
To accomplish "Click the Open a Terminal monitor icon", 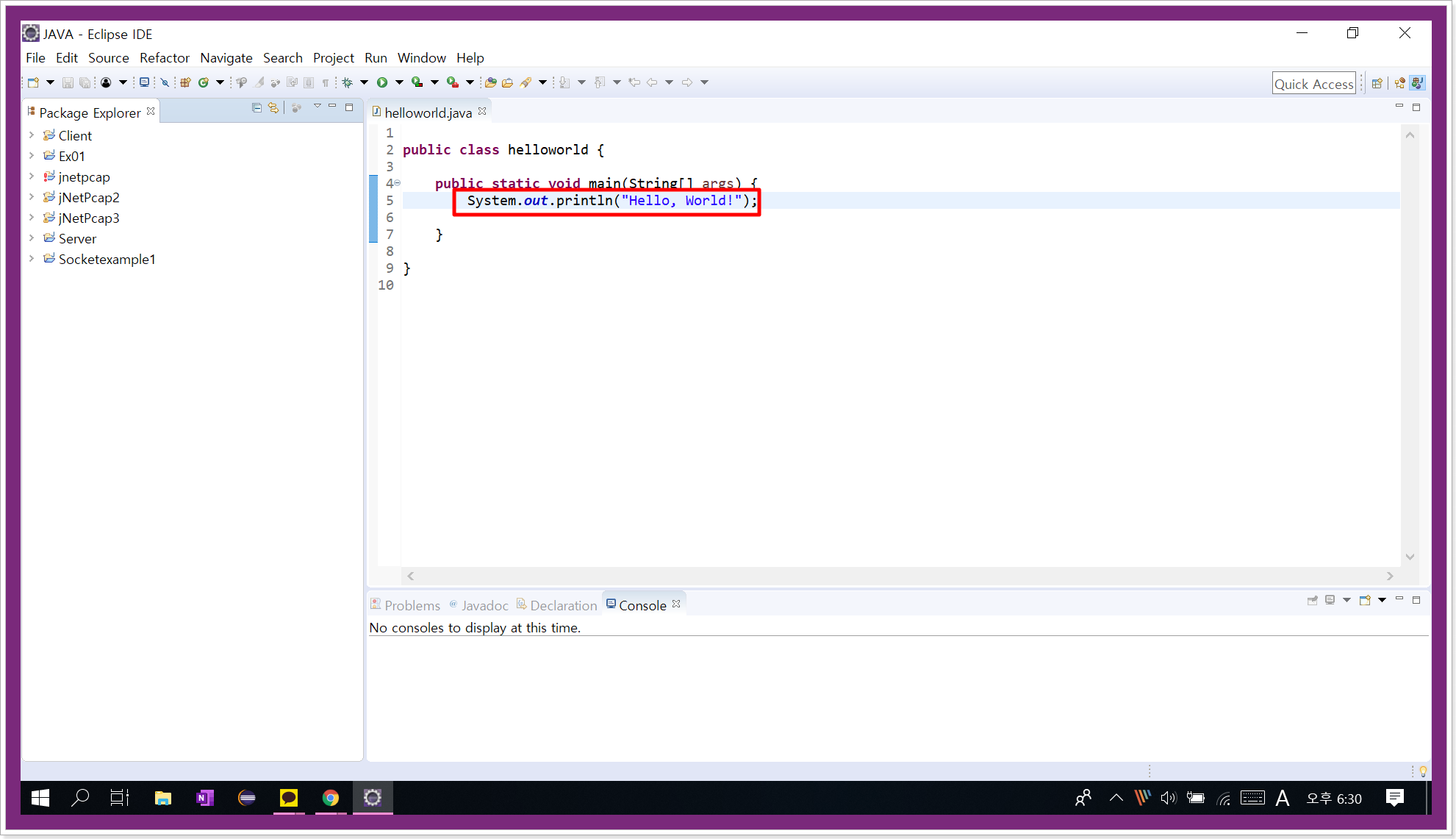I will pyautogui.click(x=145, y=82).
